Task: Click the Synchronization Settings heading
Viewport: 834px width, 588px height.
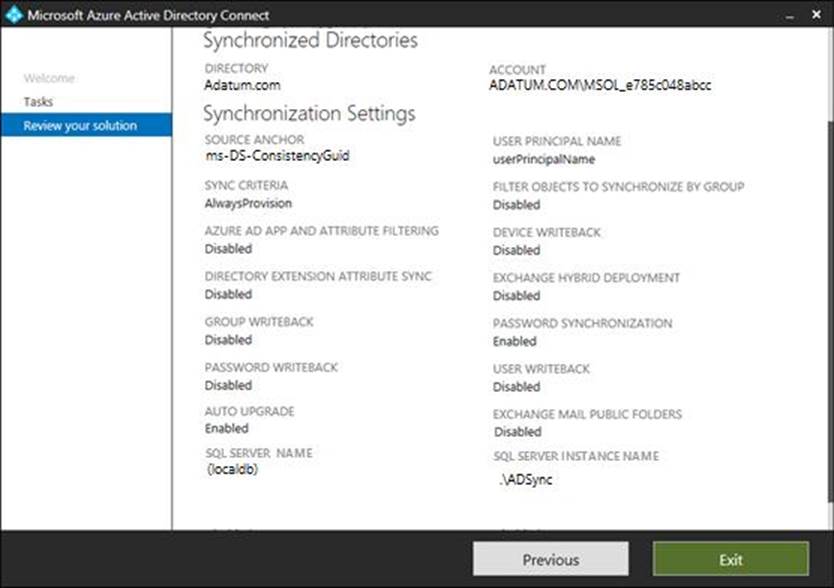Action: (x=310, y=113)
